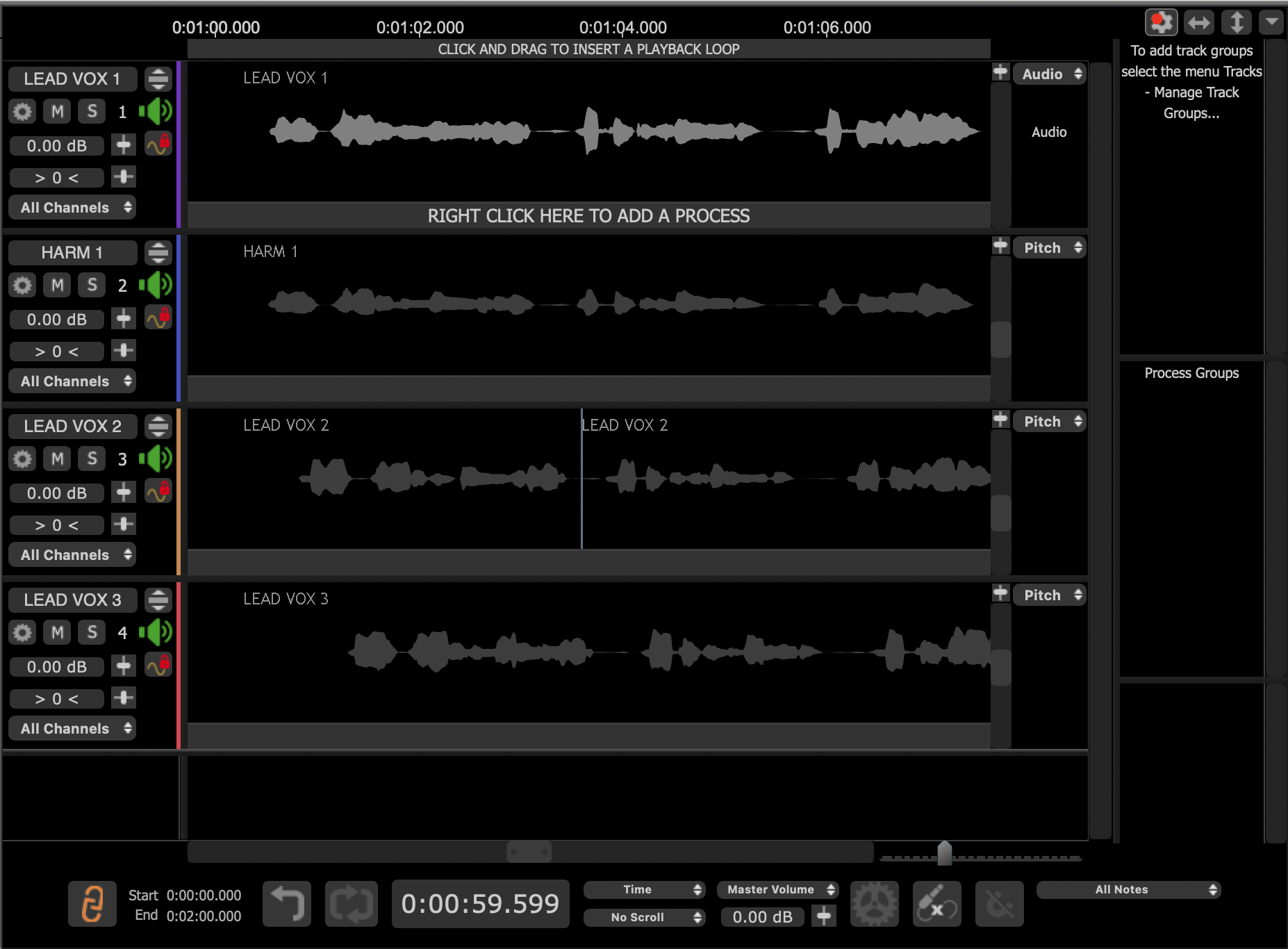
Task: Click the HARM 1 track name button
Action: coord(72,252)
